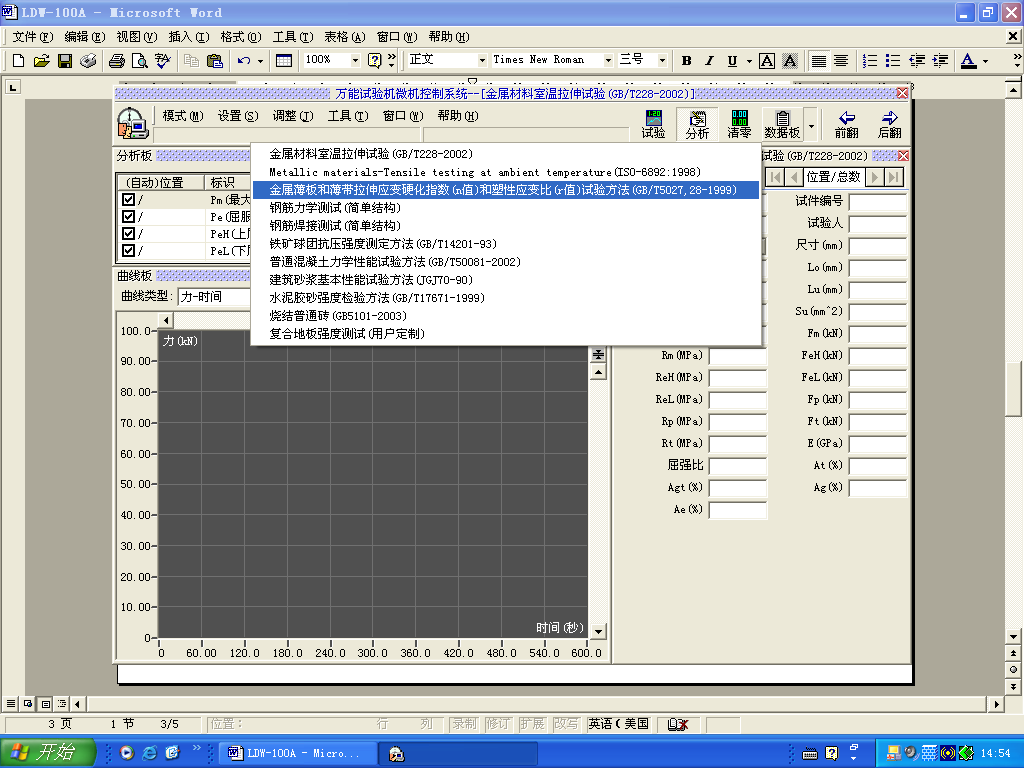
Task: Click the 前翻 back-arrow page icon
Action: (845, 125)
